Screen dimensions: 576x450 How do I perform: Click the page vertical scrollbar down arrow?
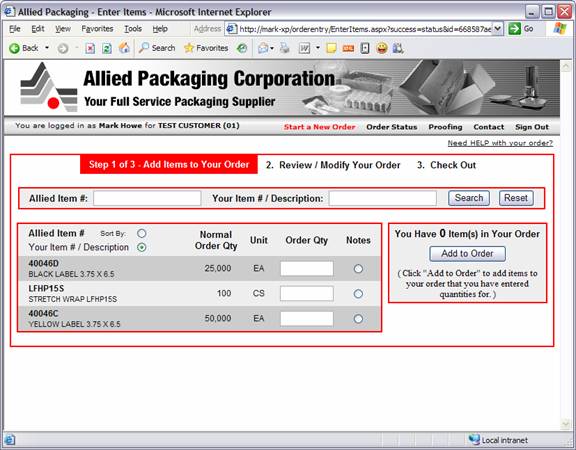click(x=566, y=424)
